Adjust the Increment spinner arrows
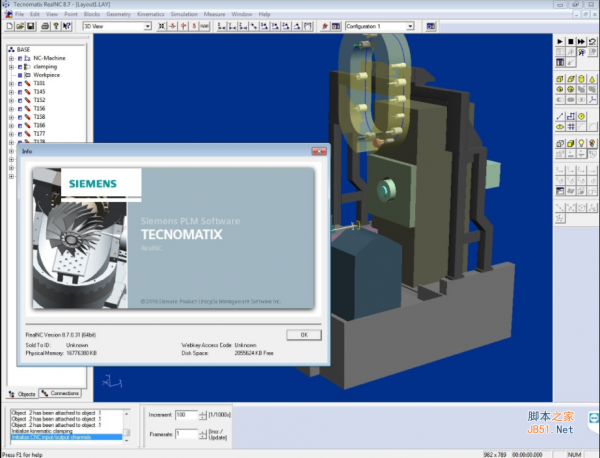600x458 pixels. point(202,415)
